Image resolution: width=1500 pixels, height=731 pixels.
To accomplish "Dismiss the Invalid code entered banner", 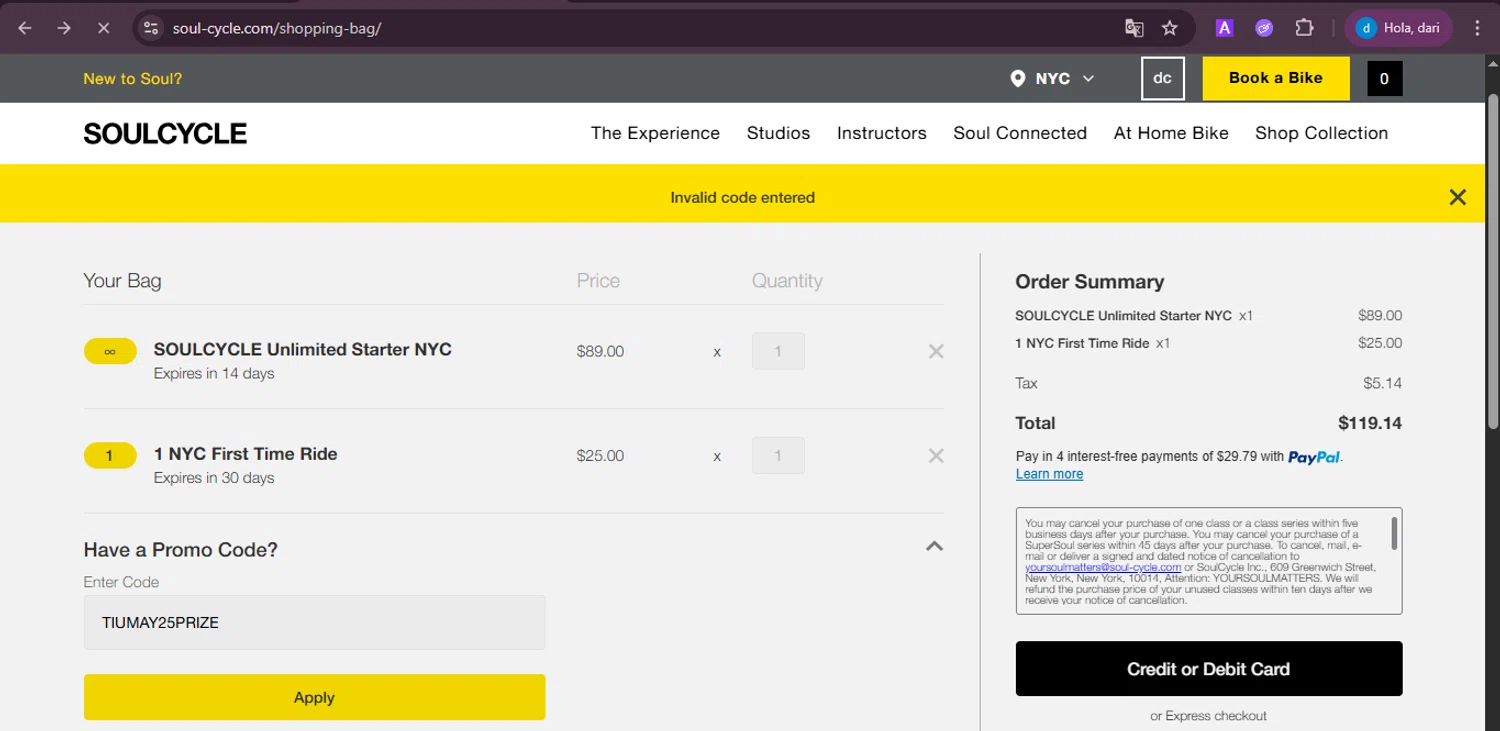I will click(1457, 197).
